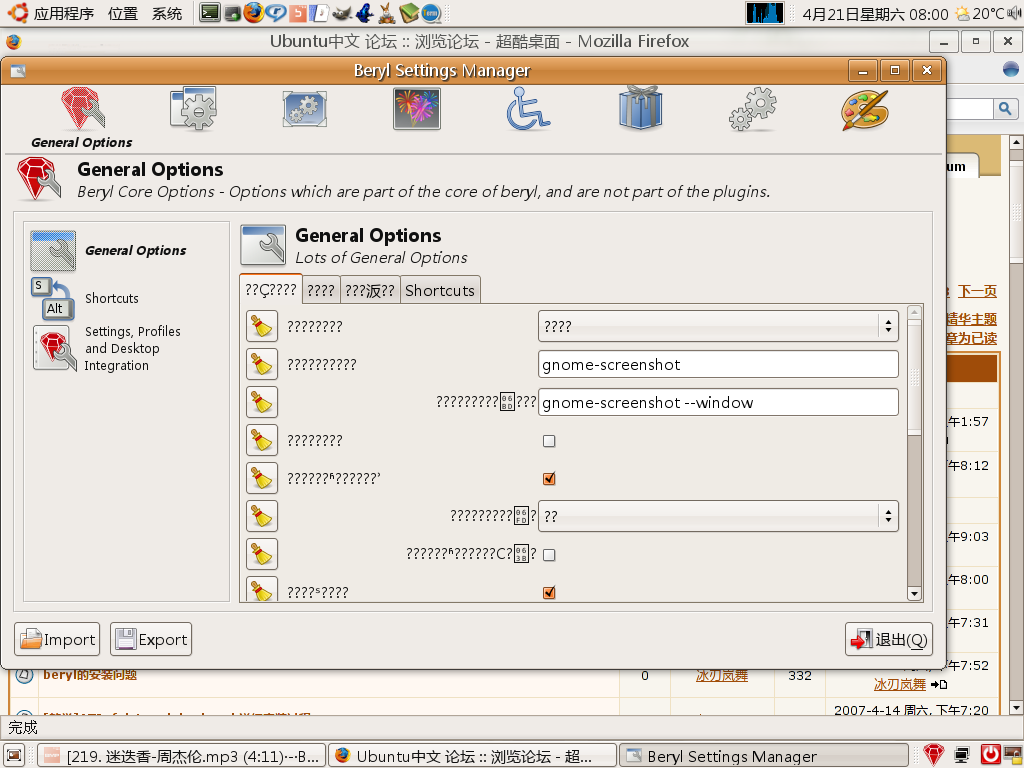Click the Export button
The height and width of the screenshot is (768, 1024).
pyautogui.click(x=151, y=639)
